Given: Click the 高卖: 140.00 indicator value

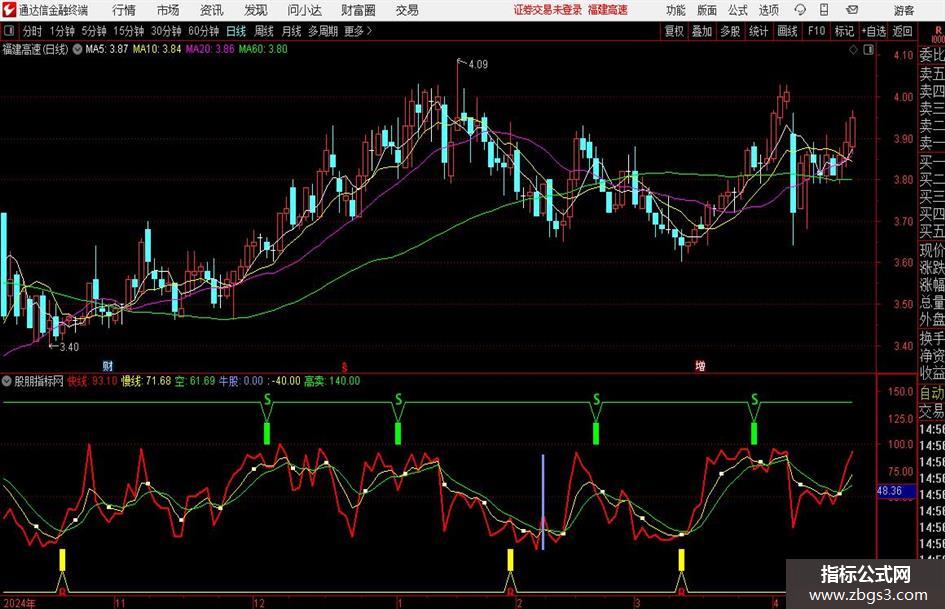Looking at the screenshot, I should coord(332,381).
